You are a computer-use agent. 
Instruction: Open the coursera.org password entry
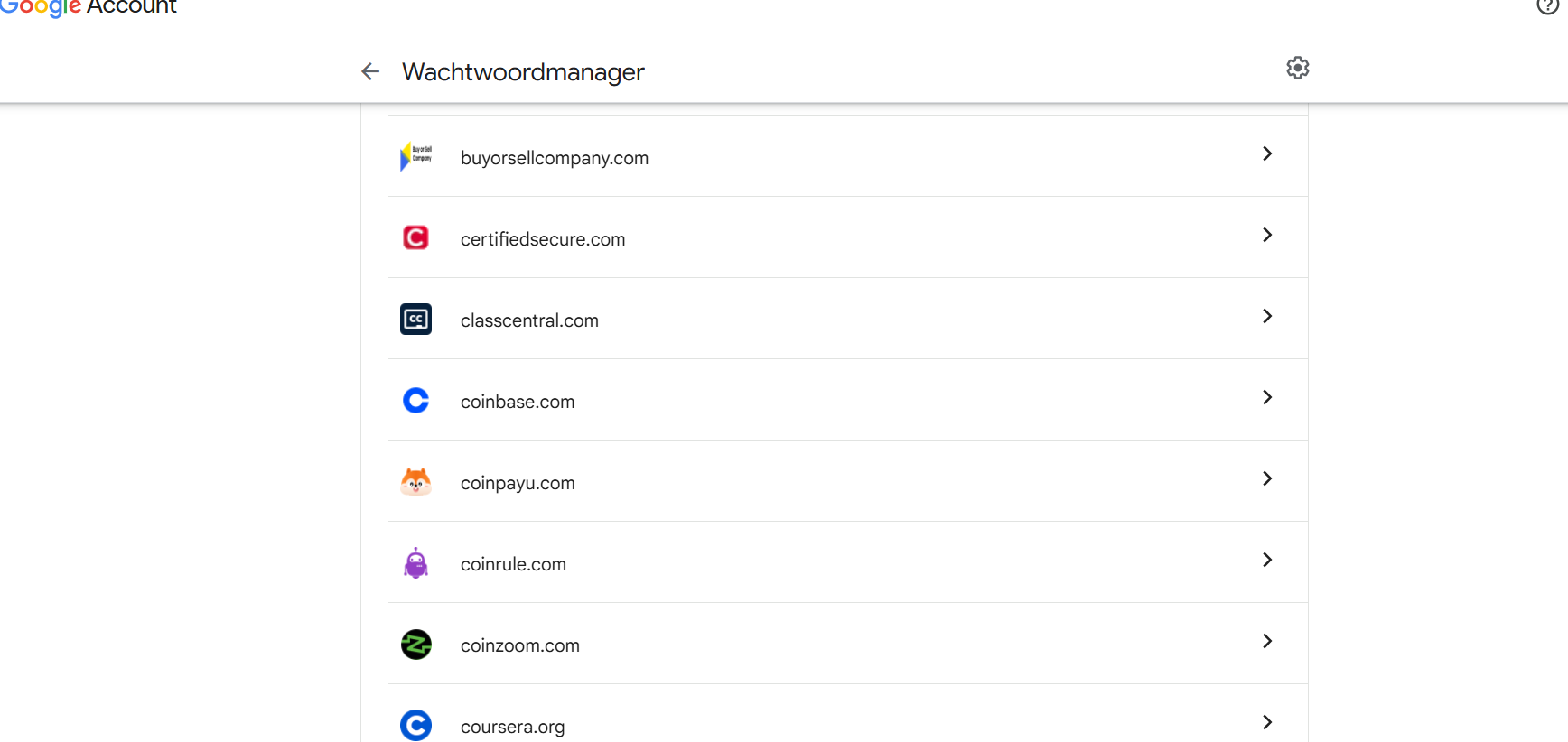512,727
